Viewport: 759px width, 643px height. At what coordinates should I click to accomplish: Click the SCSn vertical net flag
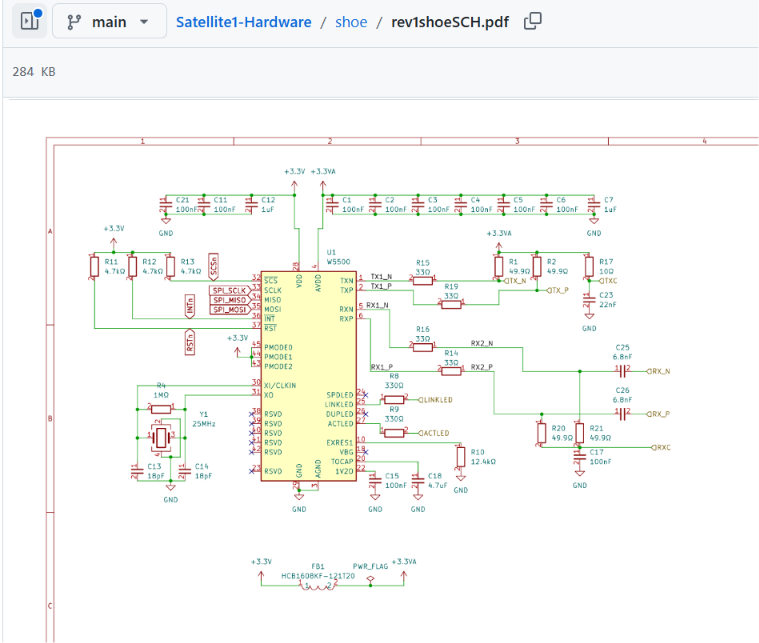pyautogui.click(x=213, y=267)
